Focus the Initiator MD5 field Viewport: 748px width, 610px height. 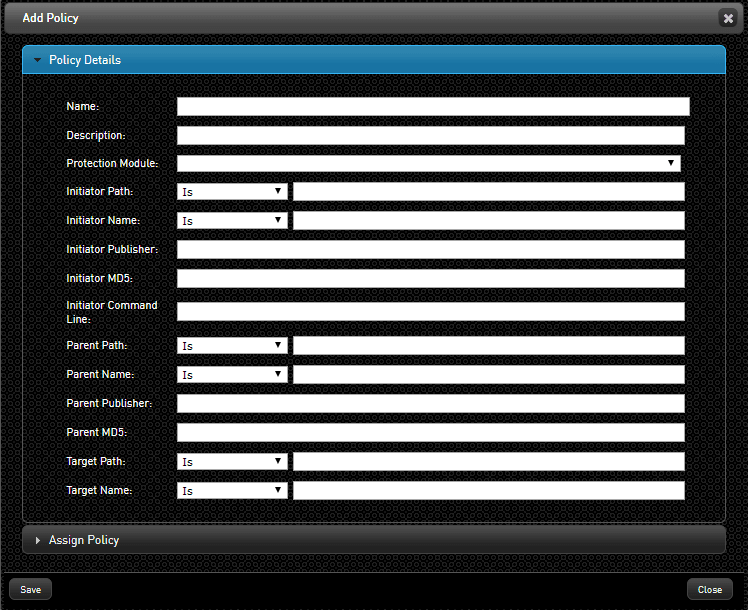click(x=431, y=279)
